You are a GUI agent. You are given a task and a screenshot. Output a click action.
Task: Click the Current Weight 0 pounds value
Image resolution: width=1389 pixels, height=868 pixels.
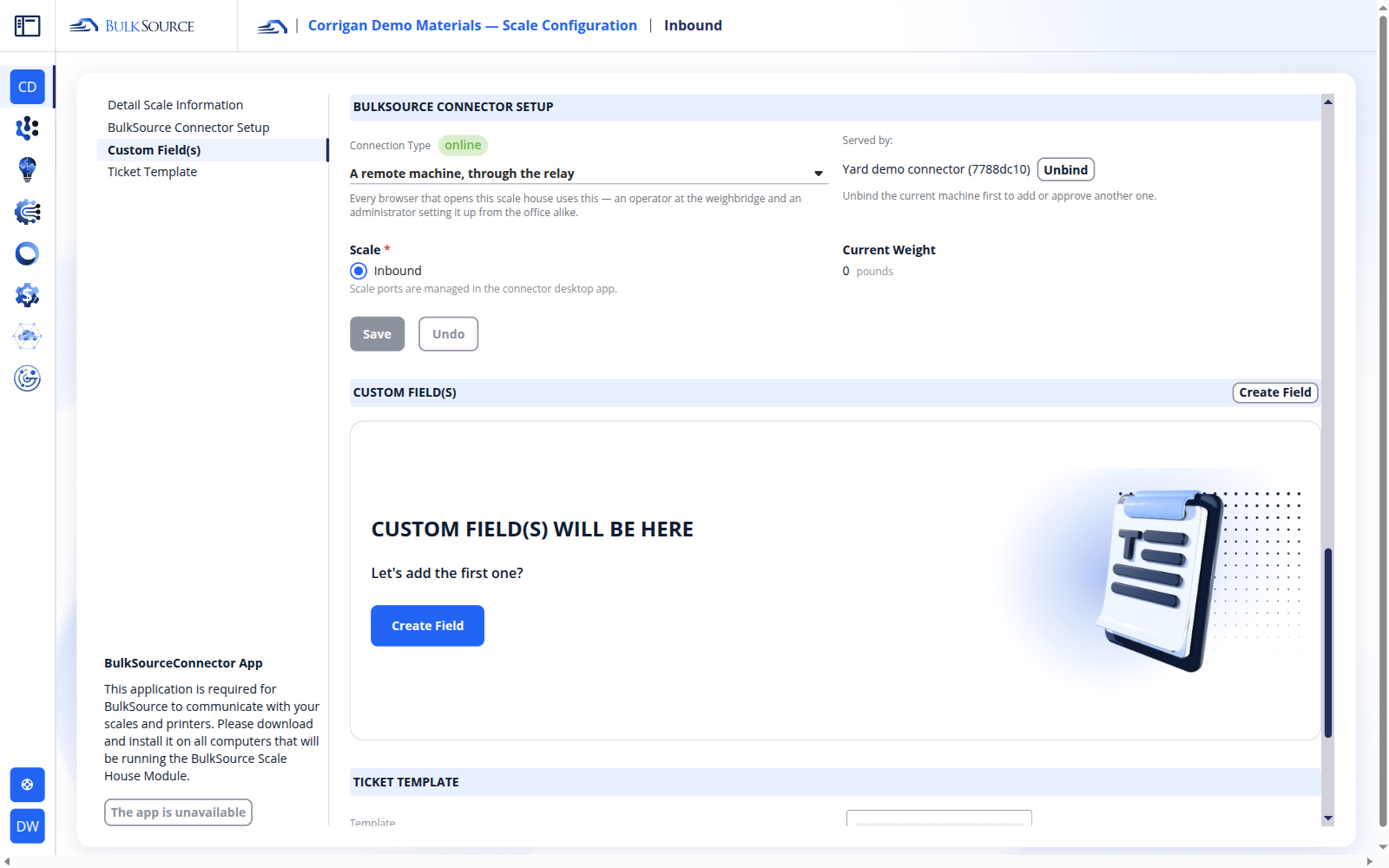[867, 272]
